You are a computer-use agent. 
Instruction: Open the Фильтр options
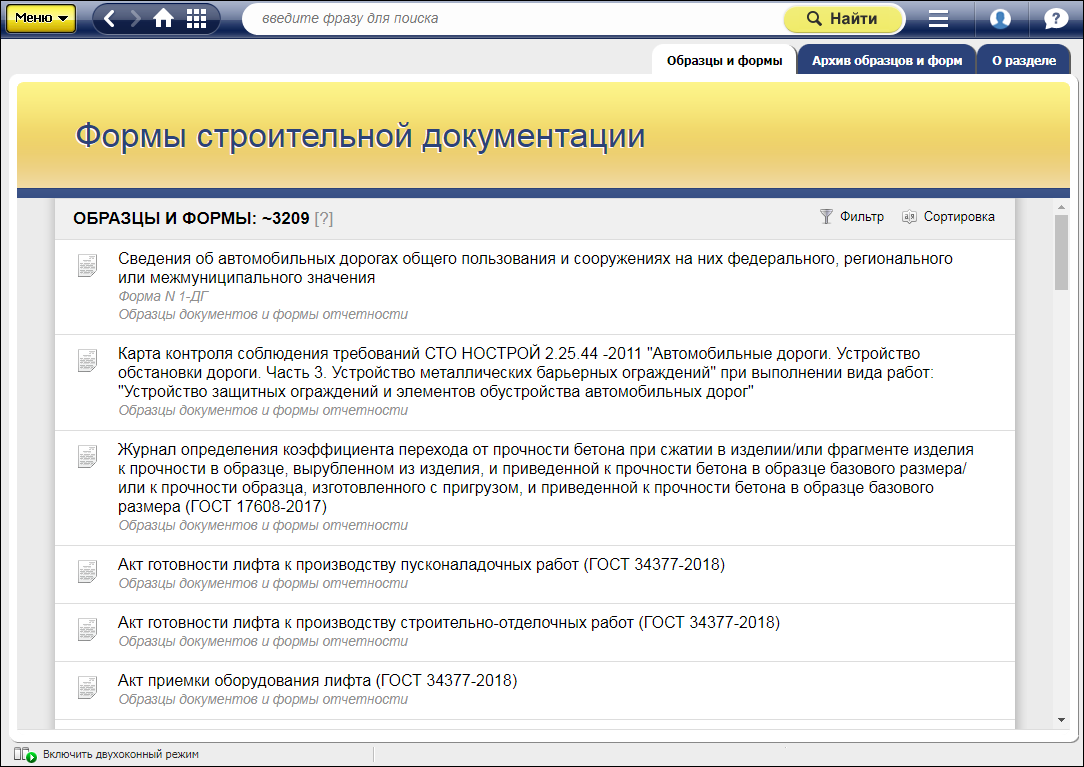pos(852,216)
